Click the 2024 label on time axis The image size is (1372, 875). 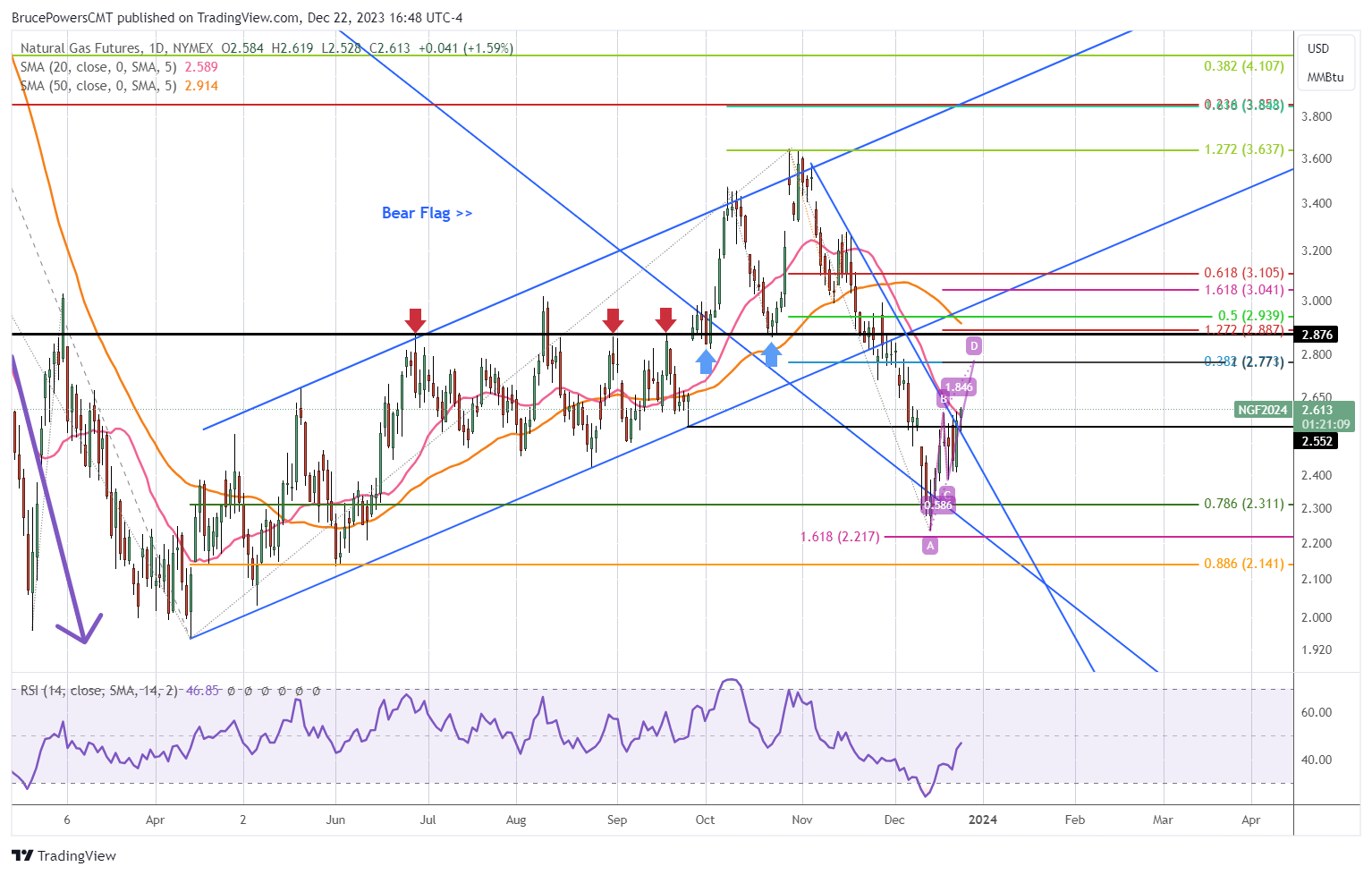(983, 820)
